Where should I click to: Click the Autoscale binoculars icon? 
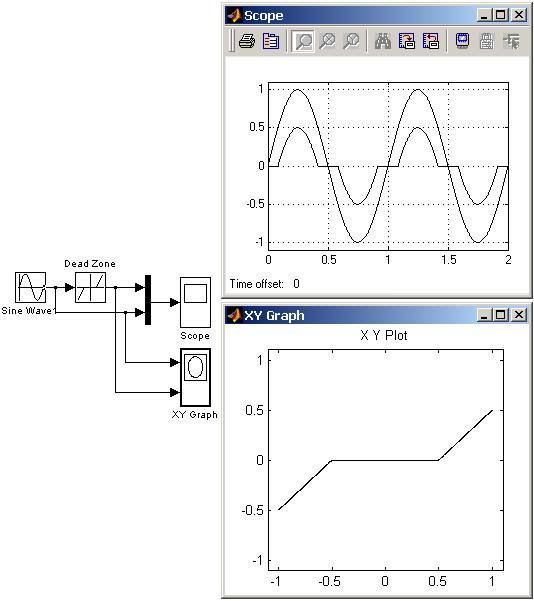(383, 41)
